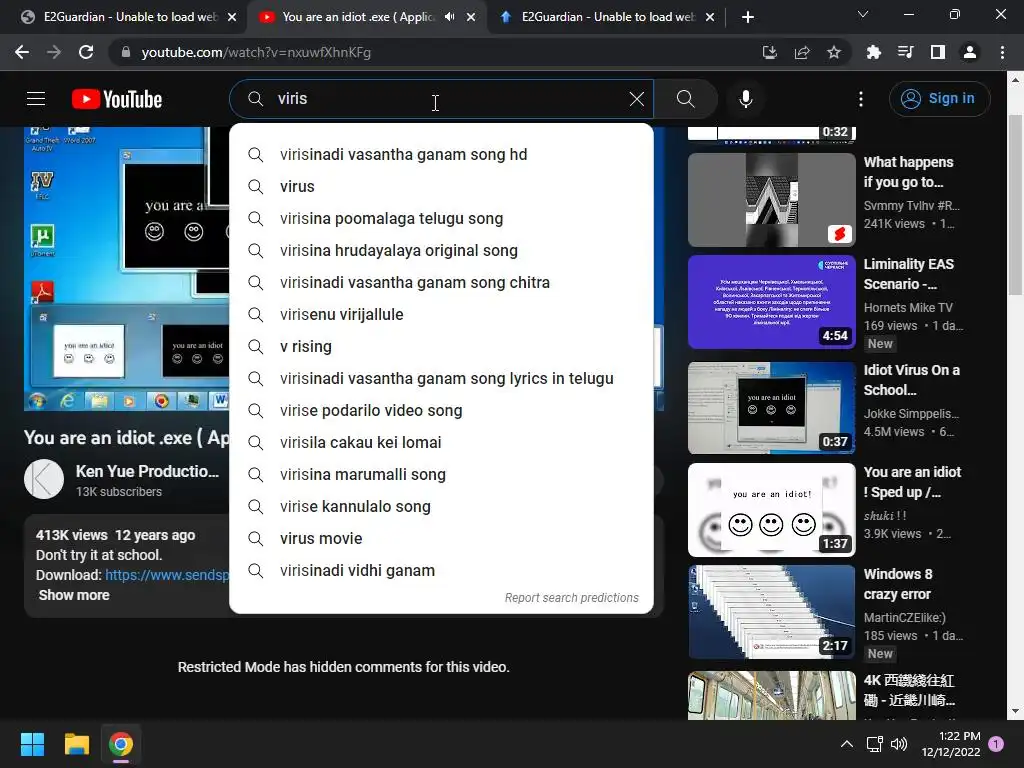Show hidden system tray icons
This screenshot has height=768, width=1024.
click(x=846, y=744)
